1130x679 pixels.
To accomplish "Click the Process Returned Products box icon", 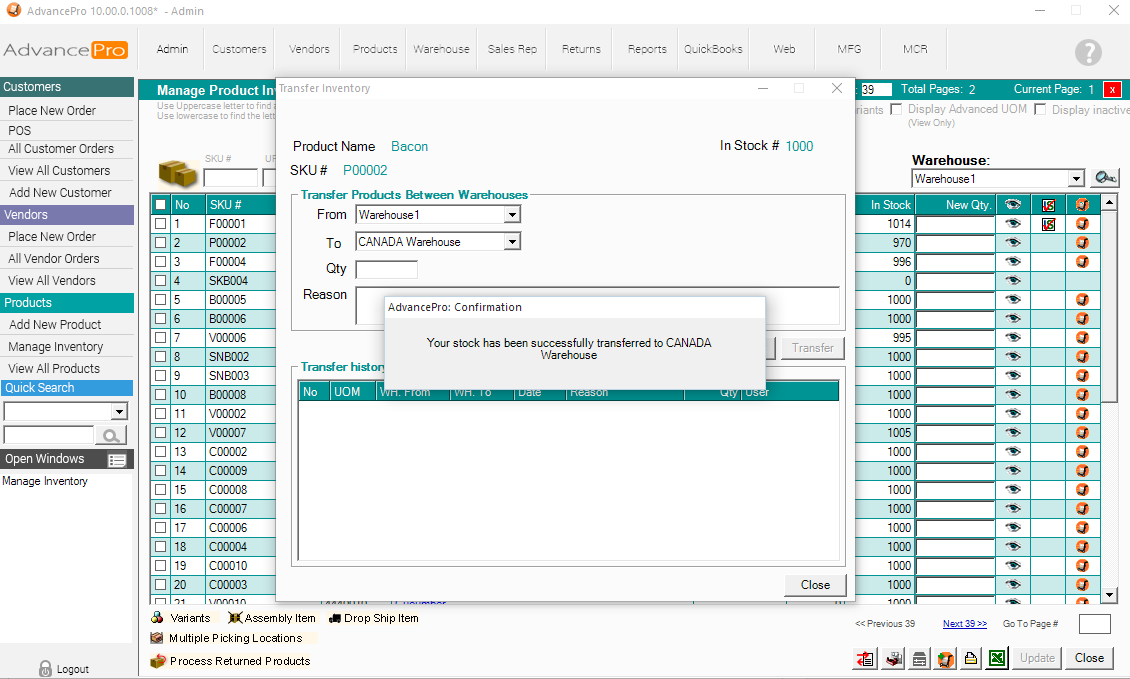I will click(x=157, y=661).
